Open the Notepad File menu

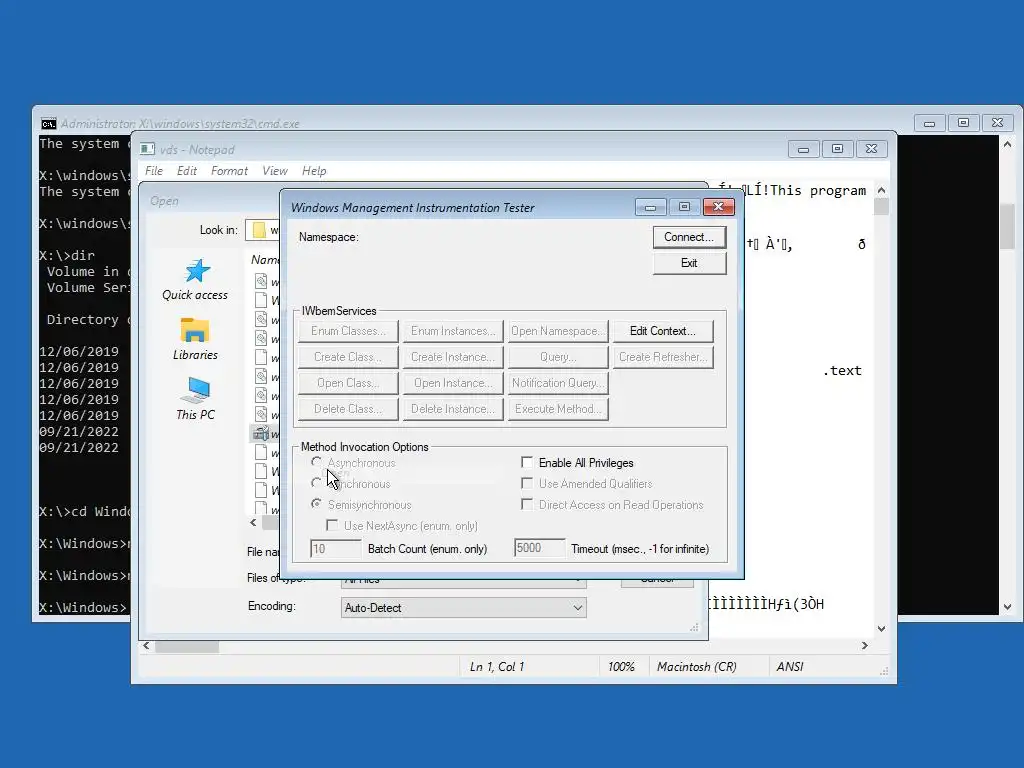pos(154,171)
